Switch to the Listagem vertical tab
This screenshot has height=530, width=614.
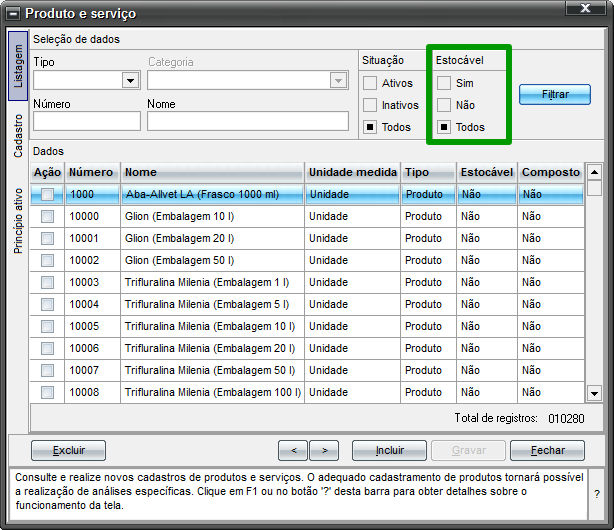click(x=18, y=66)
